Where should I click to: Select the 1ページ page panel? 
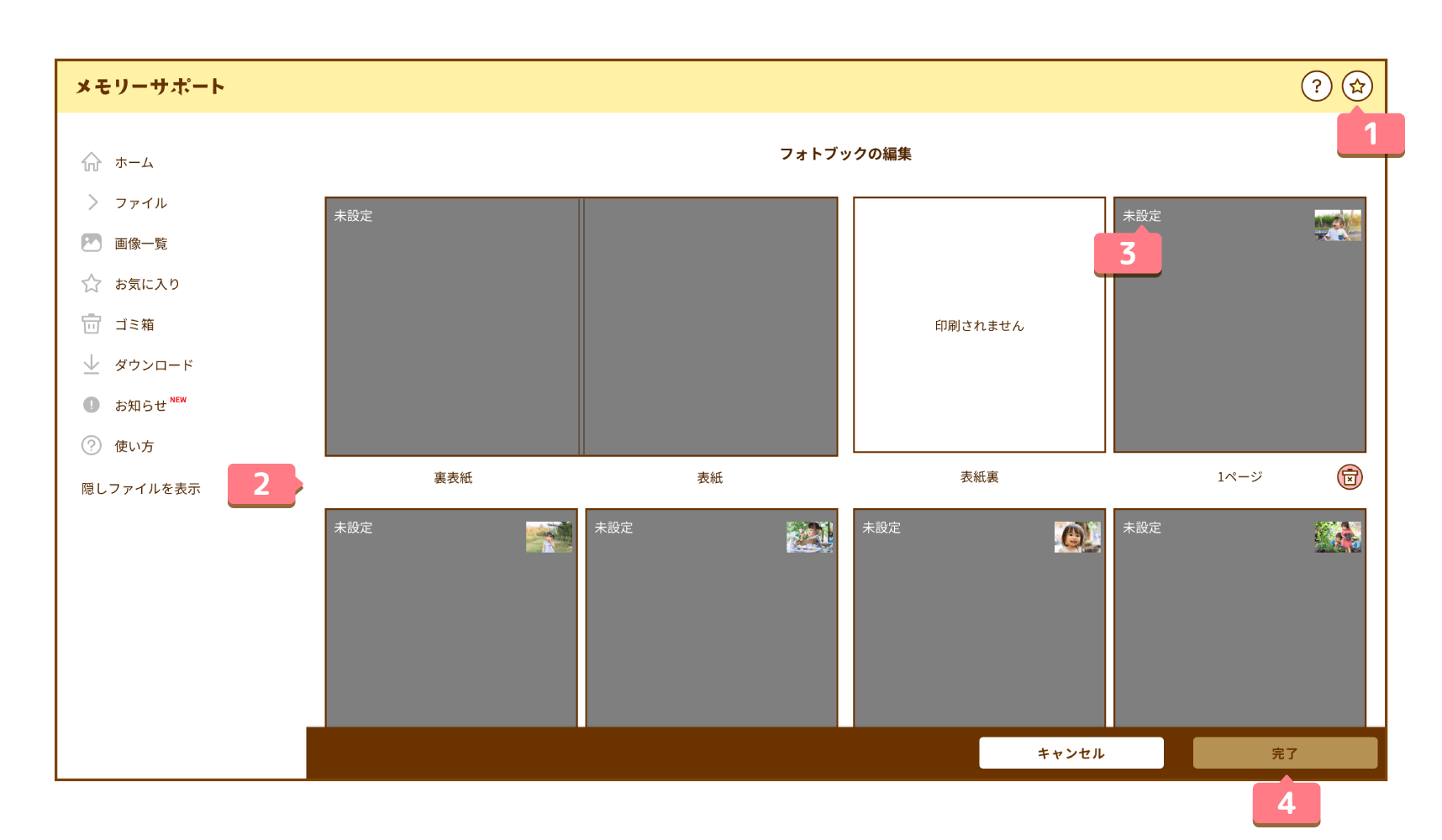[x=1239, y=325]
